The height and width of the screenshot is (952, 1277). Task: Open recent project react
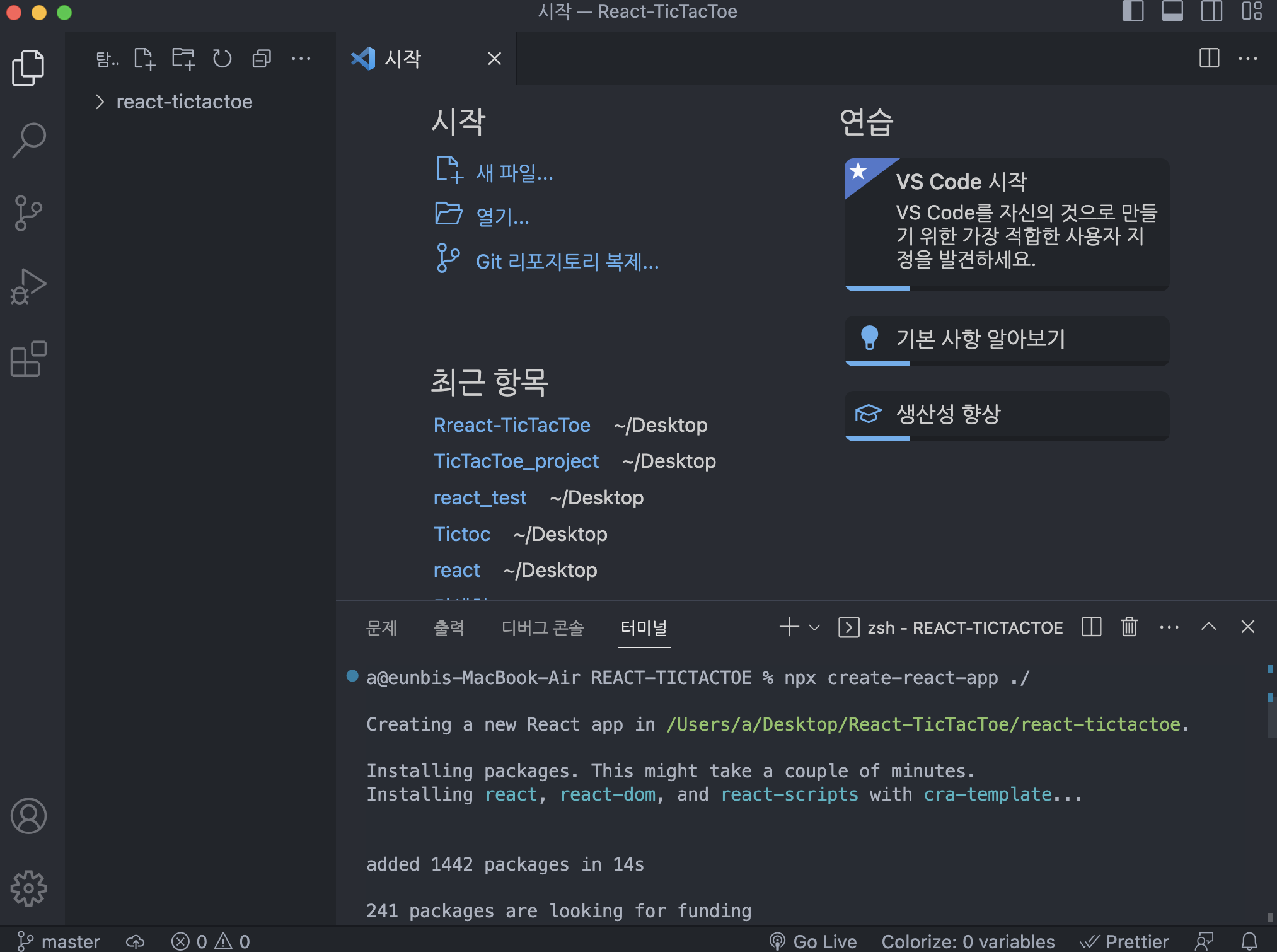457,571
